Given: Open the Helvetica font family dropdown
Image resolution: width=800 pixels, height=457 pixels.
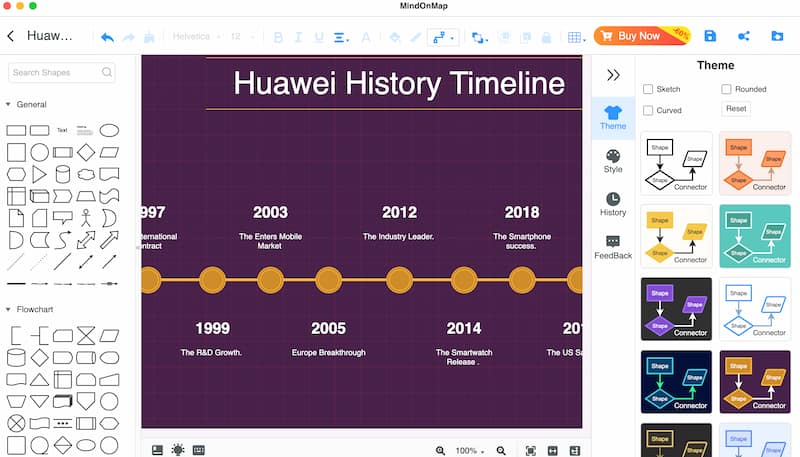Looking at the screenshot, I should (x=196, y=37).
